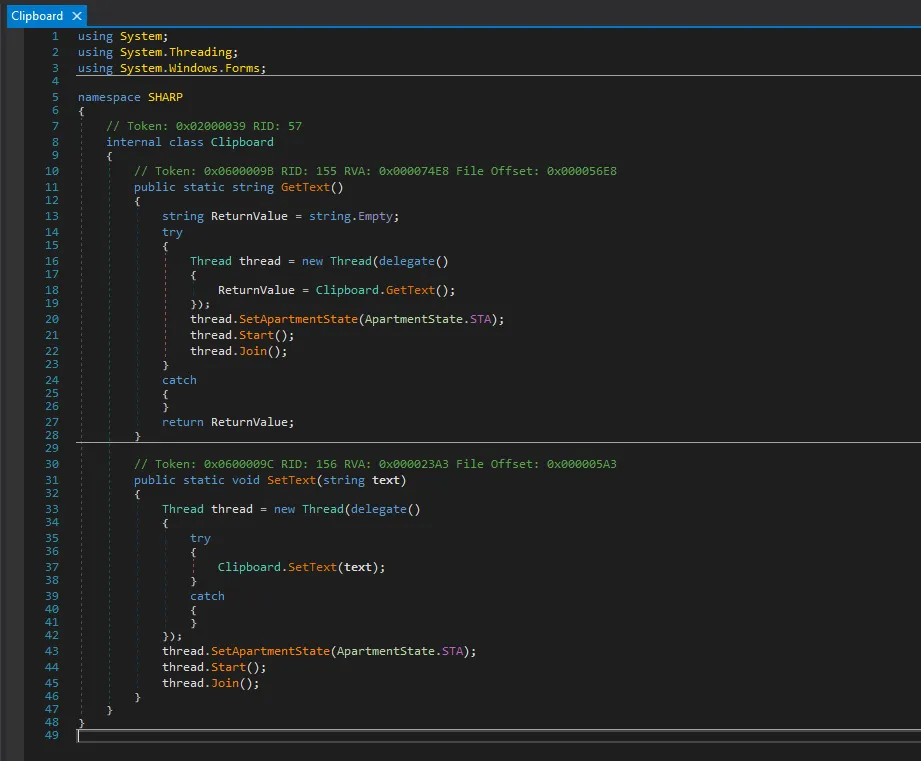This screenshot has width=921, height=761.
Task: Click Start method call on line 44
Action: (230, 667)
